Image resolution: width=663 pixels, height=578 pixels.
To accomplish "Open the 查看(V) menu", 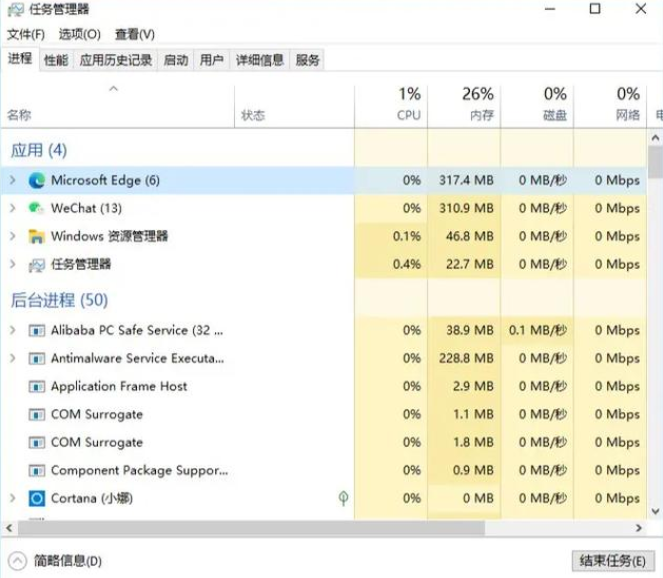I will 135,34.
